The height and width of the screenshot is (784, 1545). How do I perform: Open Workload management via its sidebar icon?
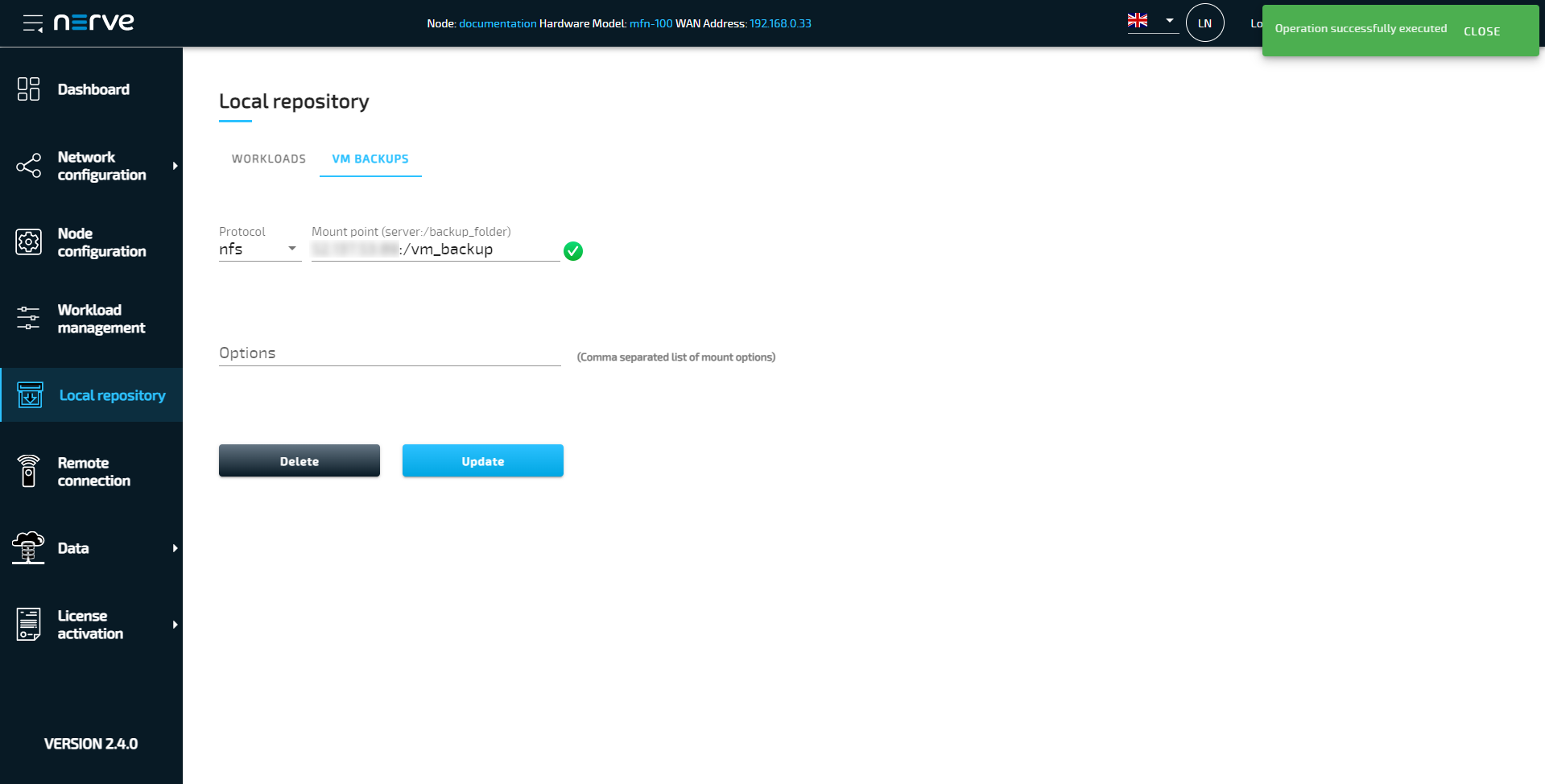click(x=28, y=319)
